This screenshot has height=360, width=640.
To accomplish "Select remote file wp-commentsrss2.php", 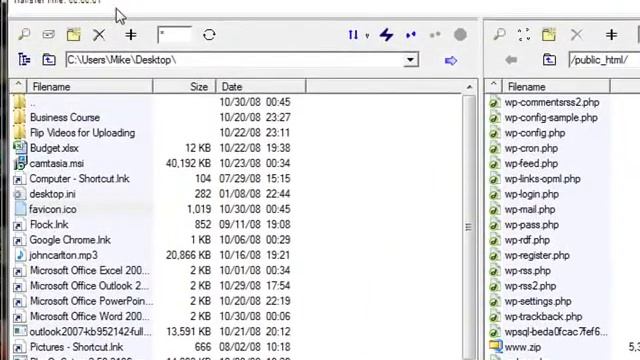I will tap(552, 102).
